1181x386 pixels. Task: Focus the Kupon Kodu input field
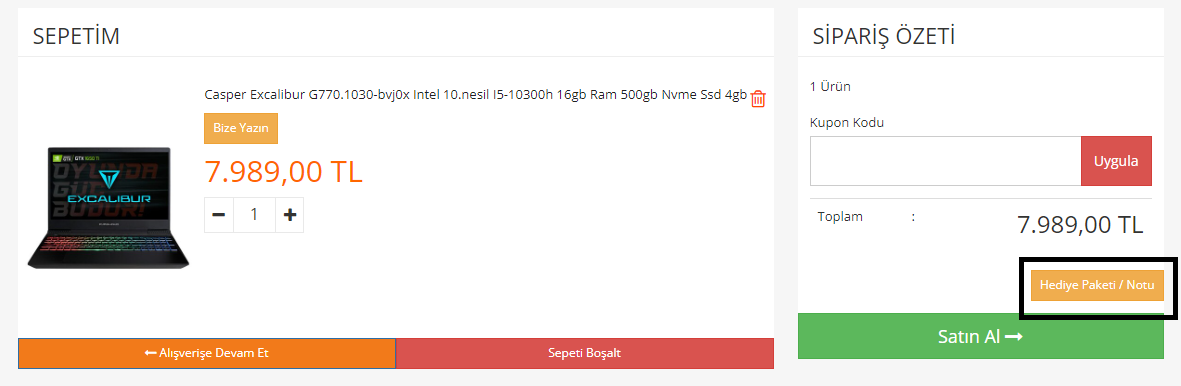pyautogui.click(x=945, y=161)
